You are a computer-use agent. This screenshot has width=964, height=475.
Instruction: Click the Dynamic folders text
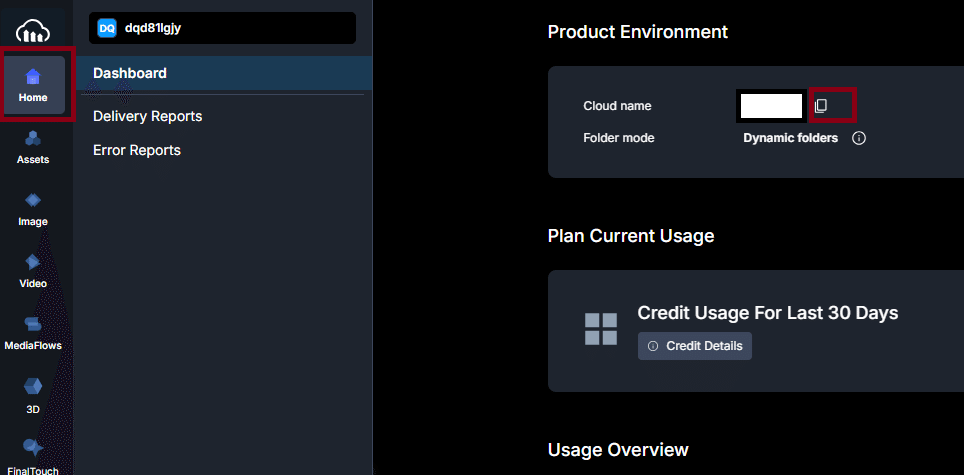[790, 138]
